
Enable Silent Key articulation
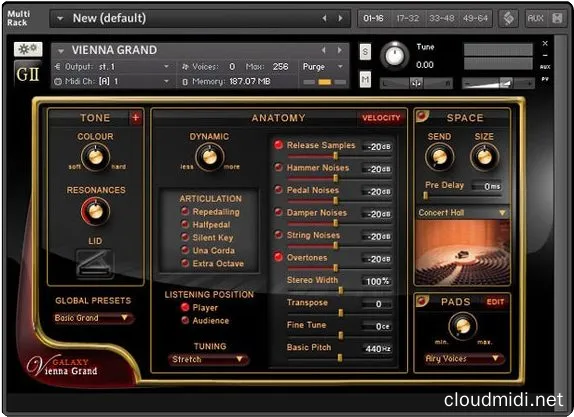click(185, 237)
